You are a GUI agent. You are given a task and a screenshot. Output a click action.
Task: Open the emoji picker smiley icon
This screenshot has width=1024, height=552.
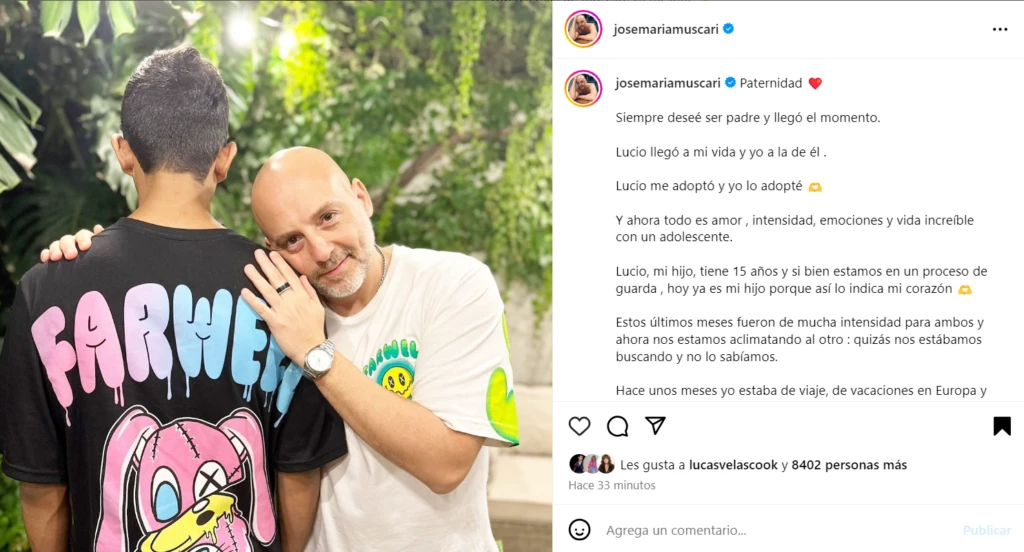coord(579,530)
